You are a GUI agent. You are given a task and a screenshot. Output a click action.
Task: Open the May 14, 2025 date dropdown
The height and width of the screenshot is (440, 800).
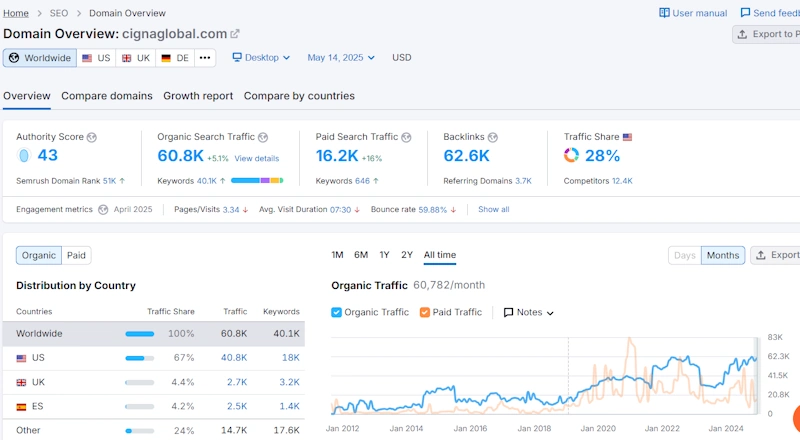point(341,58)
